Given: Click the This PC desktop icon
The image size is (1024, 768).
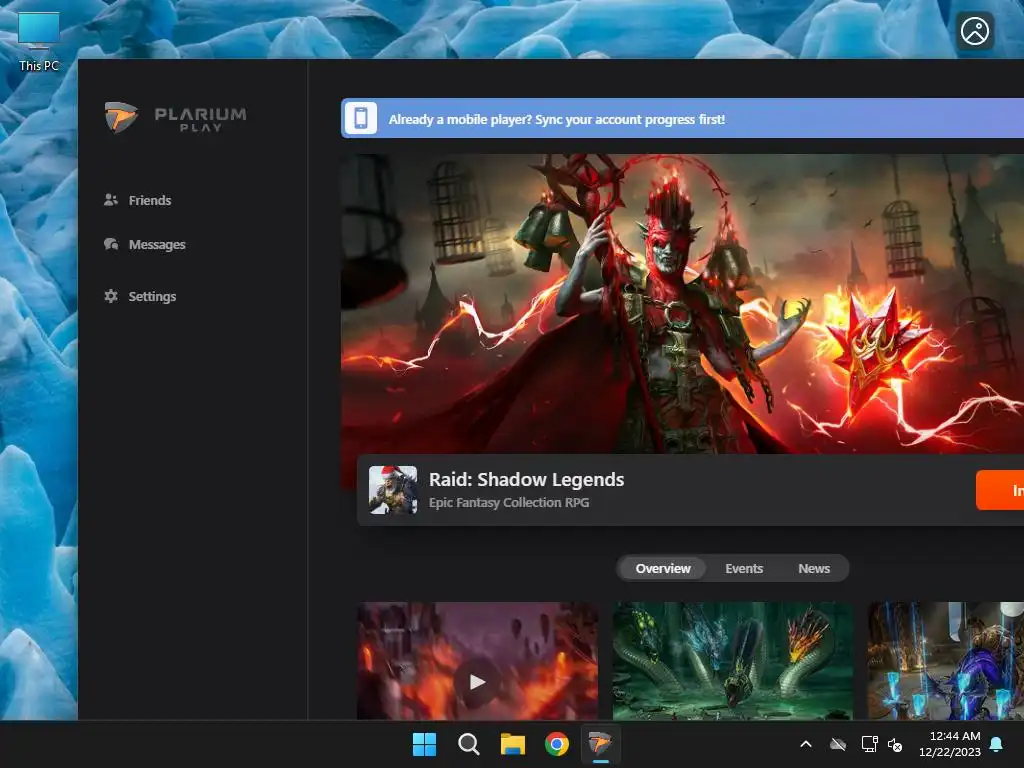Looking at the screenshot, I should pyautogui.click(x=39, y=41).
